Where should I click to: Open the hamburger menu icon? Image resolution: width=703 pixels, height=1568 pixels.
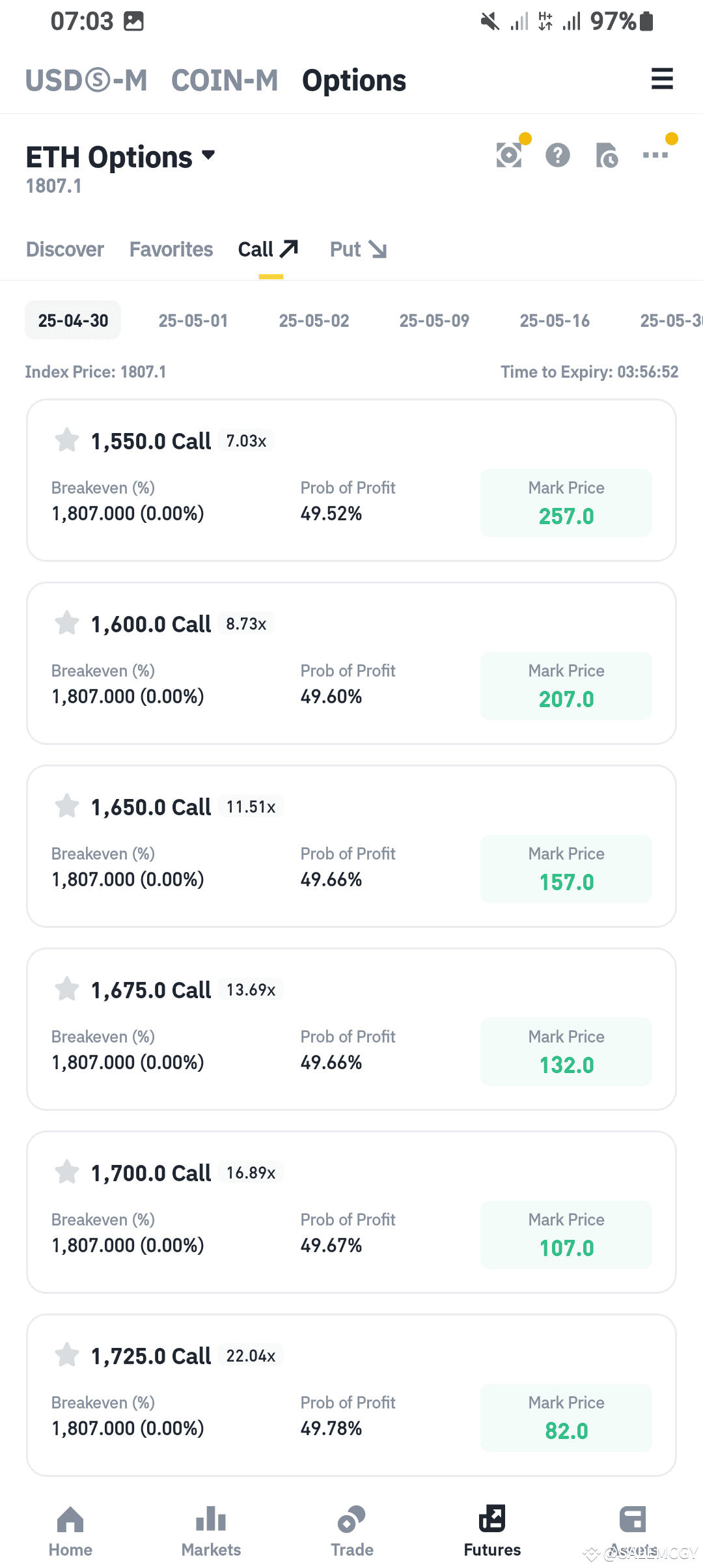[662, 79]
